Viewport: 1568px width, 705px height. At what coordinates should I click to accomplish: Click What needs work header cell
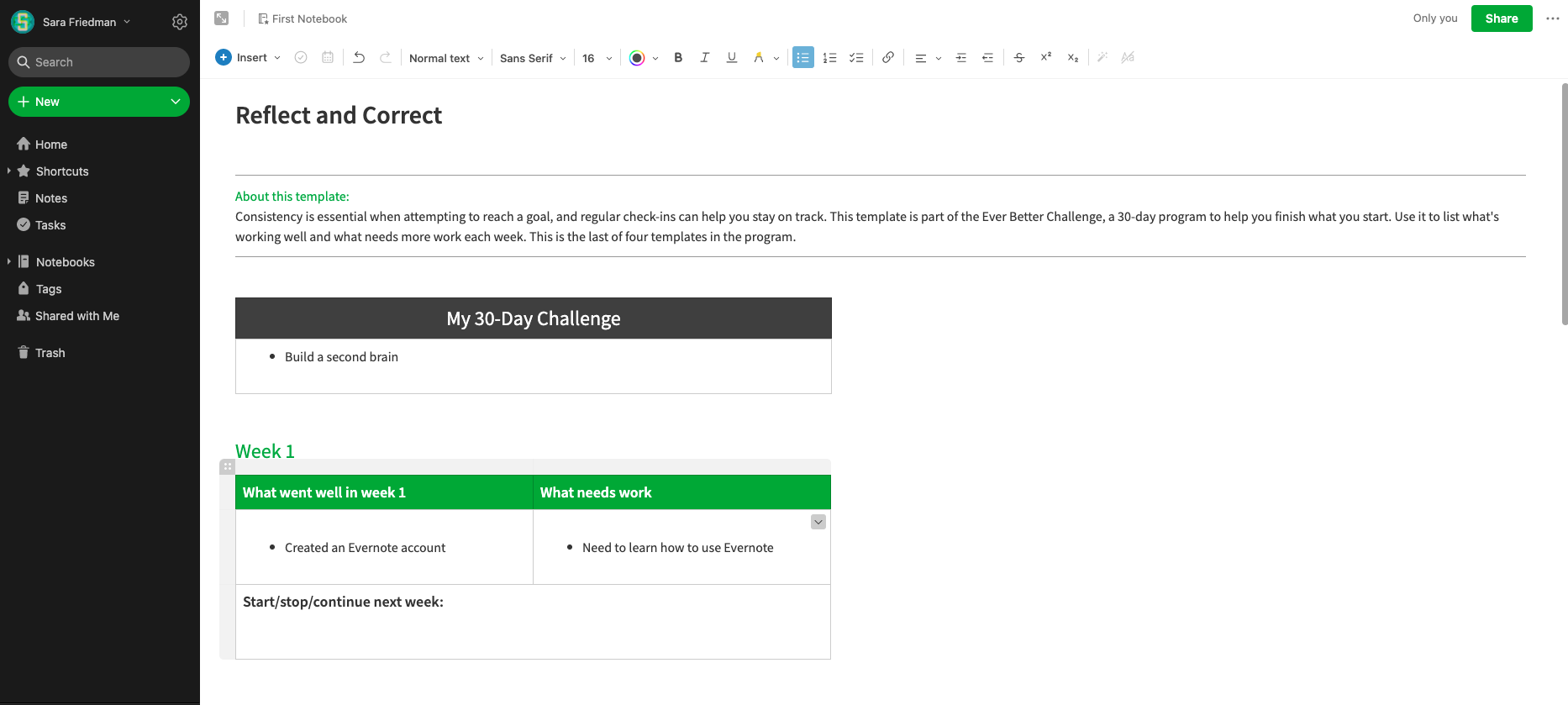click(x=681, y=492)
